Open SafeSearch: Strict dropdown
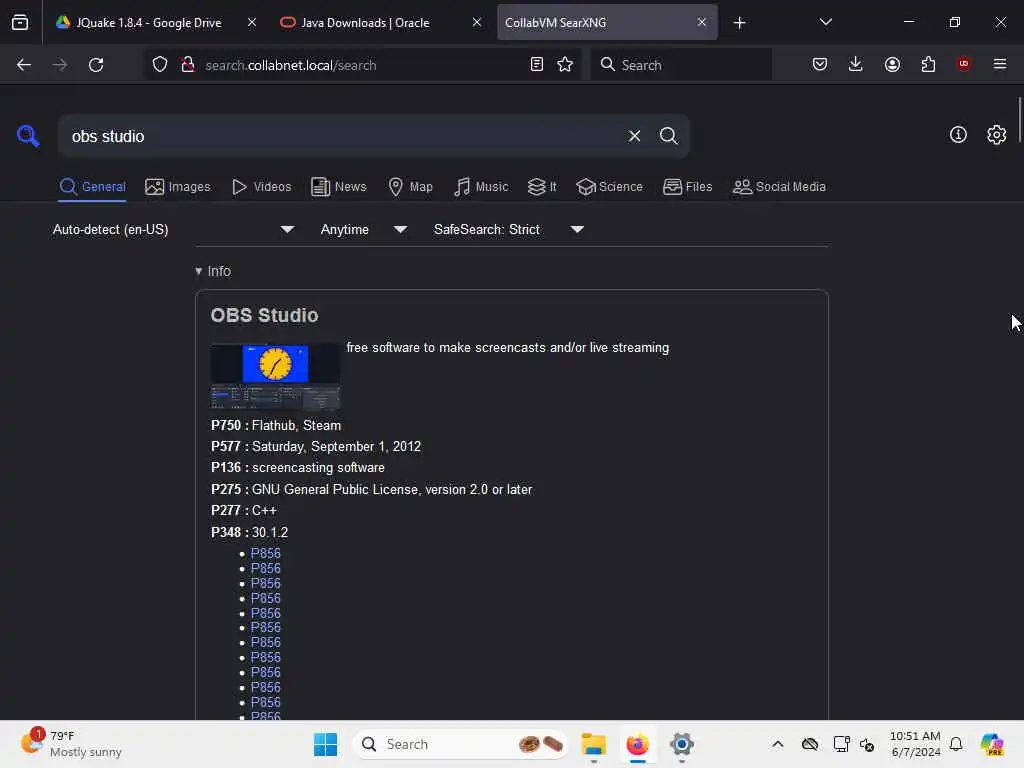The width and height of the screenshot is (1024, 768). 509,229
